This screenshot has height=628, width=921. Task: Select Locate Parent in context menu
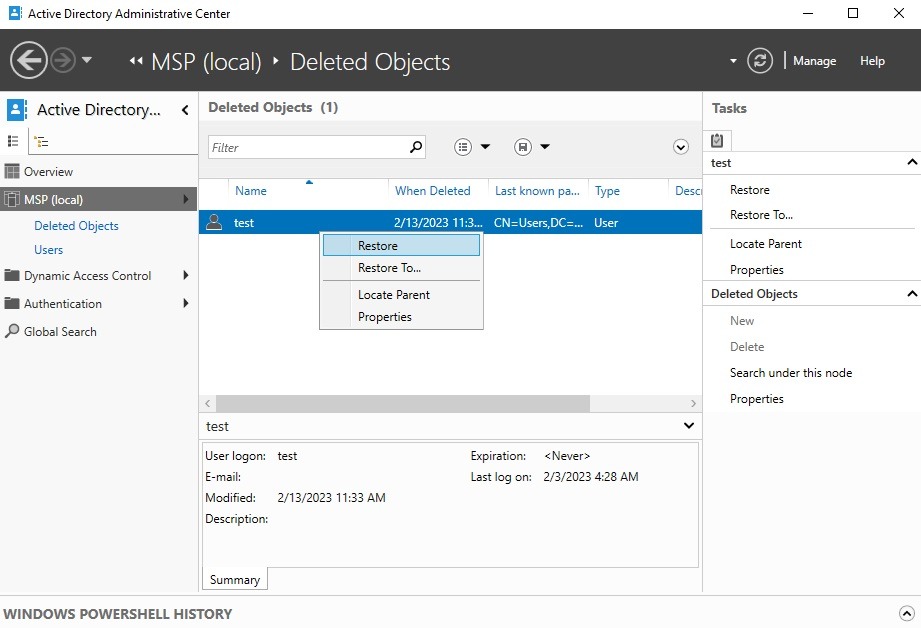click(x=394, y=295)
